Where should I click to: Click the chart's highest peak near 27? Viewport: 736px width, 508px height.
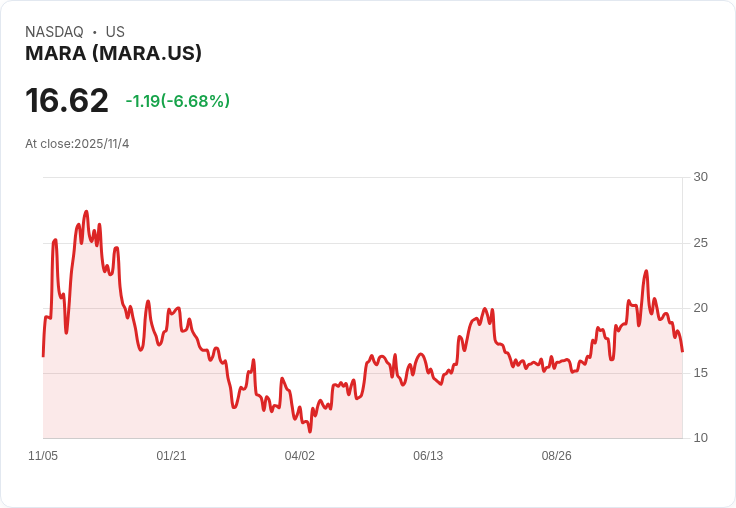86,212
